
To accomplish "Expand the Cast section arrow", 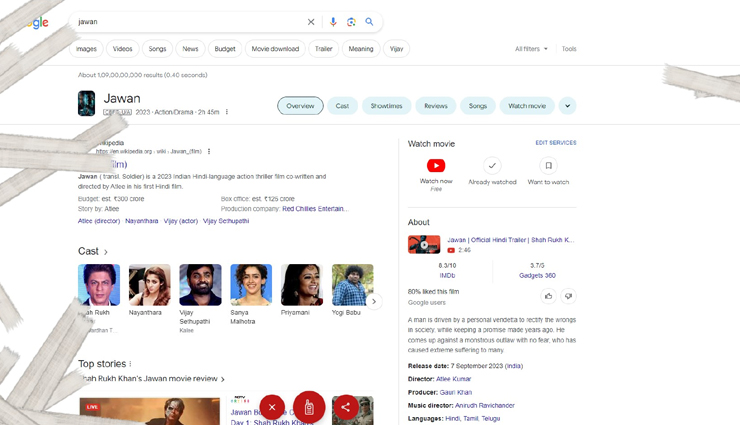I will (106, 252).
